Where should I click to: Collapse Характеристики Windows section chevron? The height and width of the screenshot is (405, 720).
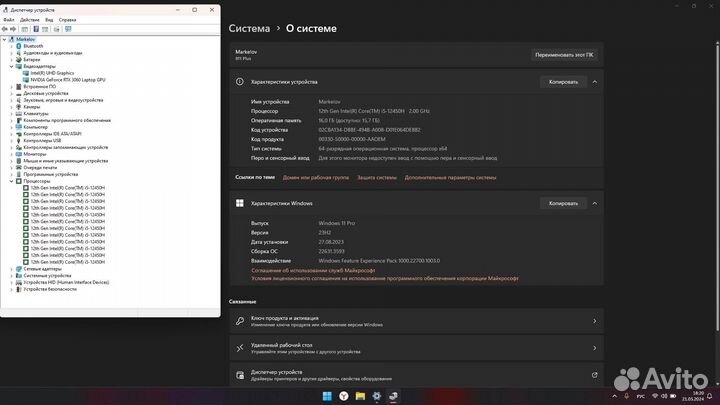click(x=595, y=203)
